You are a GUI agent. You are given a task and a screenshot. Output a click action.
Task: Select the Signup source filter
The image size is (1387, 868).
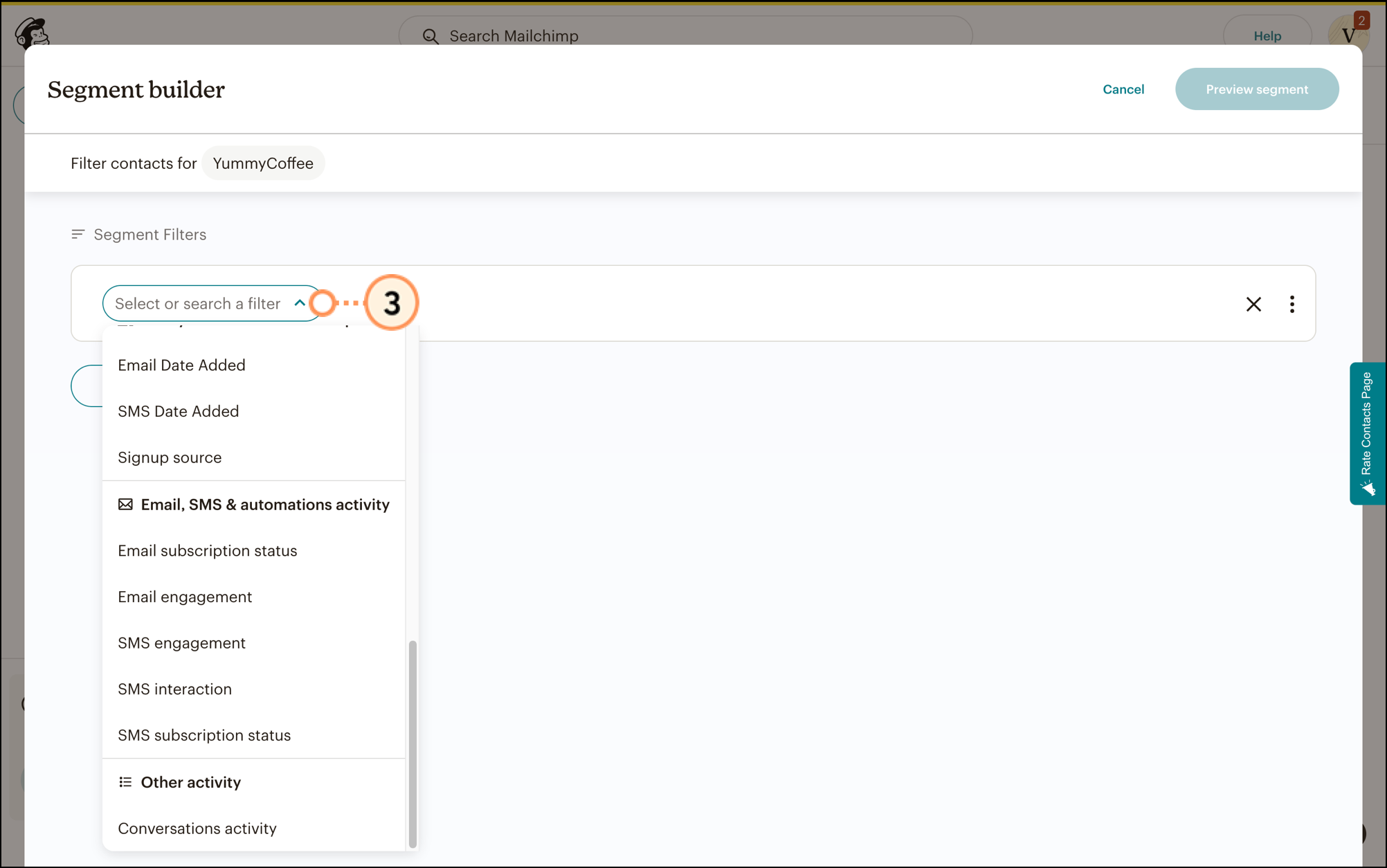(x=253, y=458)
